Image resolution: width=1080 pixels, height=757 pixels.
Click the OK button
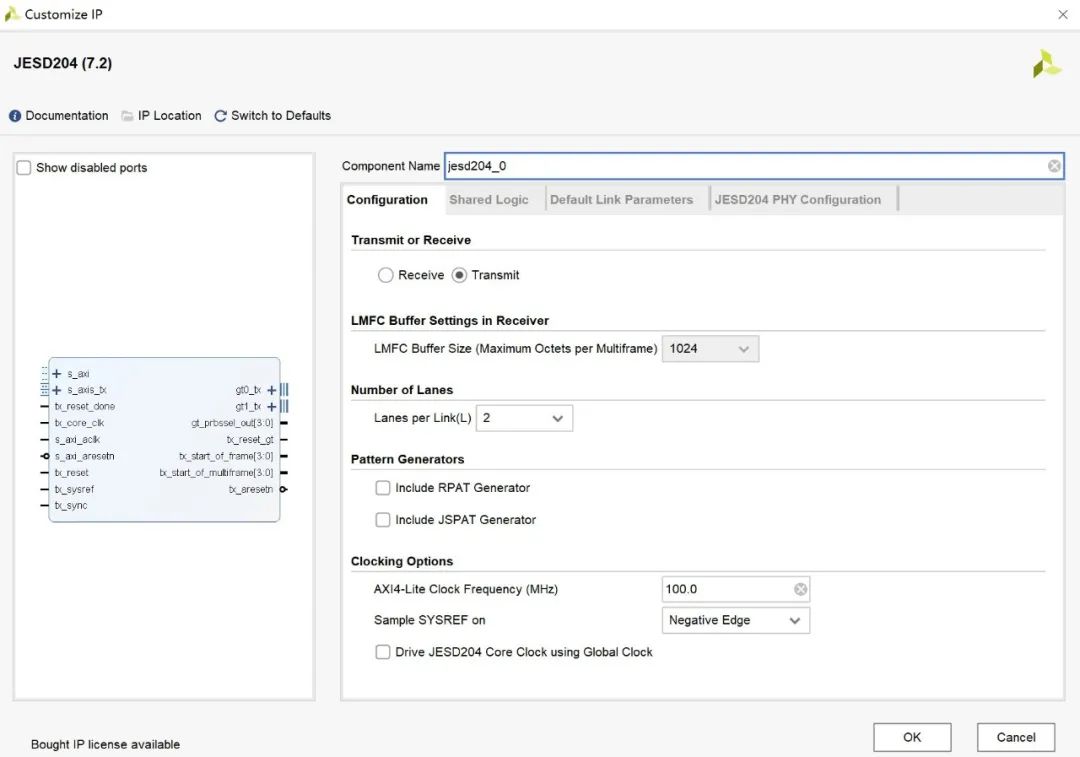[912, 737]
